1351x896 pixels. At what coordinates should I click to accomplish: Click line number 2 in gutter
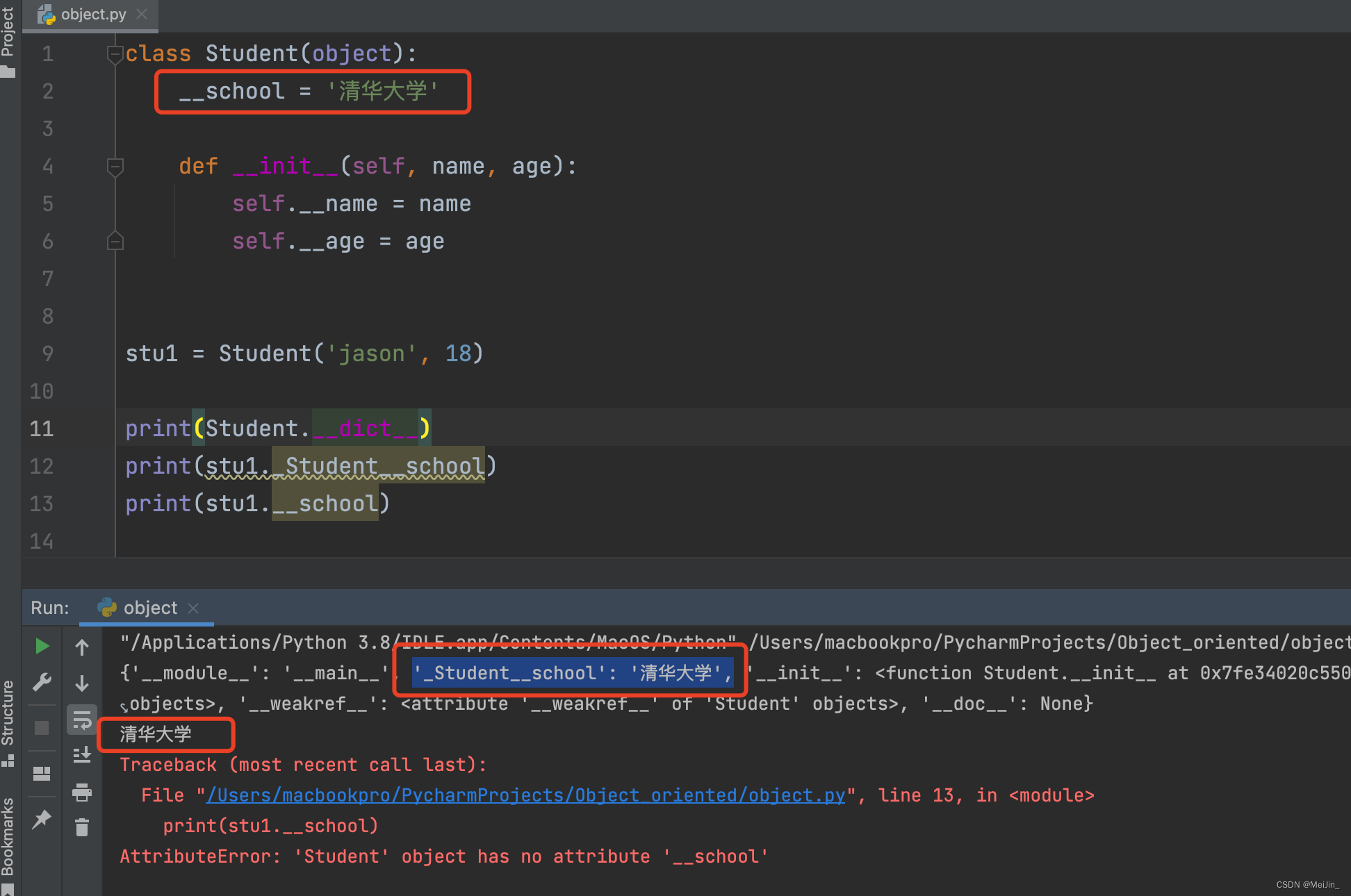(47, 91)
